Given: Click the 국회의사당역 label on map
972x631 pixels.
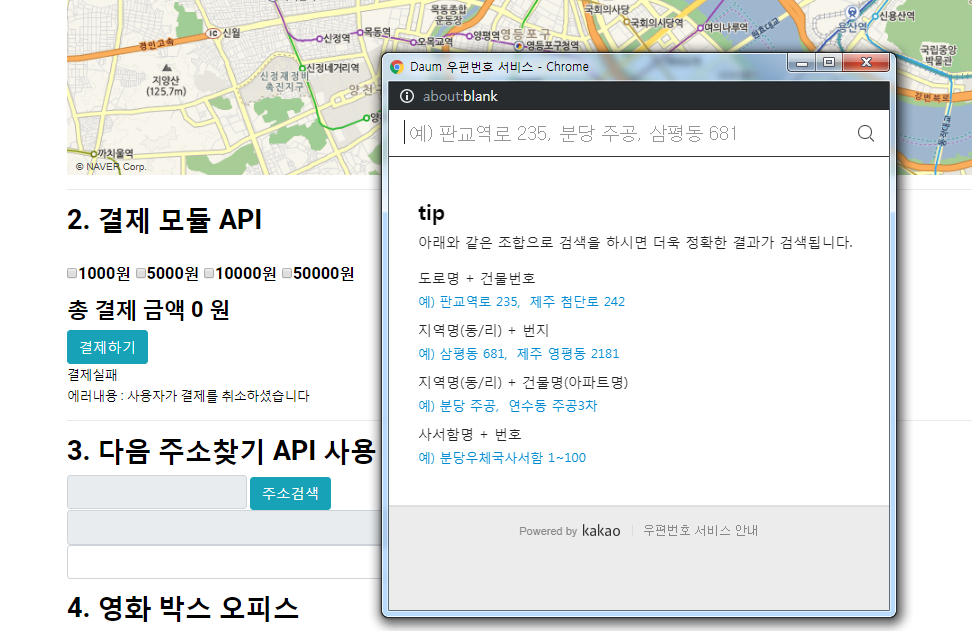Looking at the screenshot, I should tap(656, 23).
